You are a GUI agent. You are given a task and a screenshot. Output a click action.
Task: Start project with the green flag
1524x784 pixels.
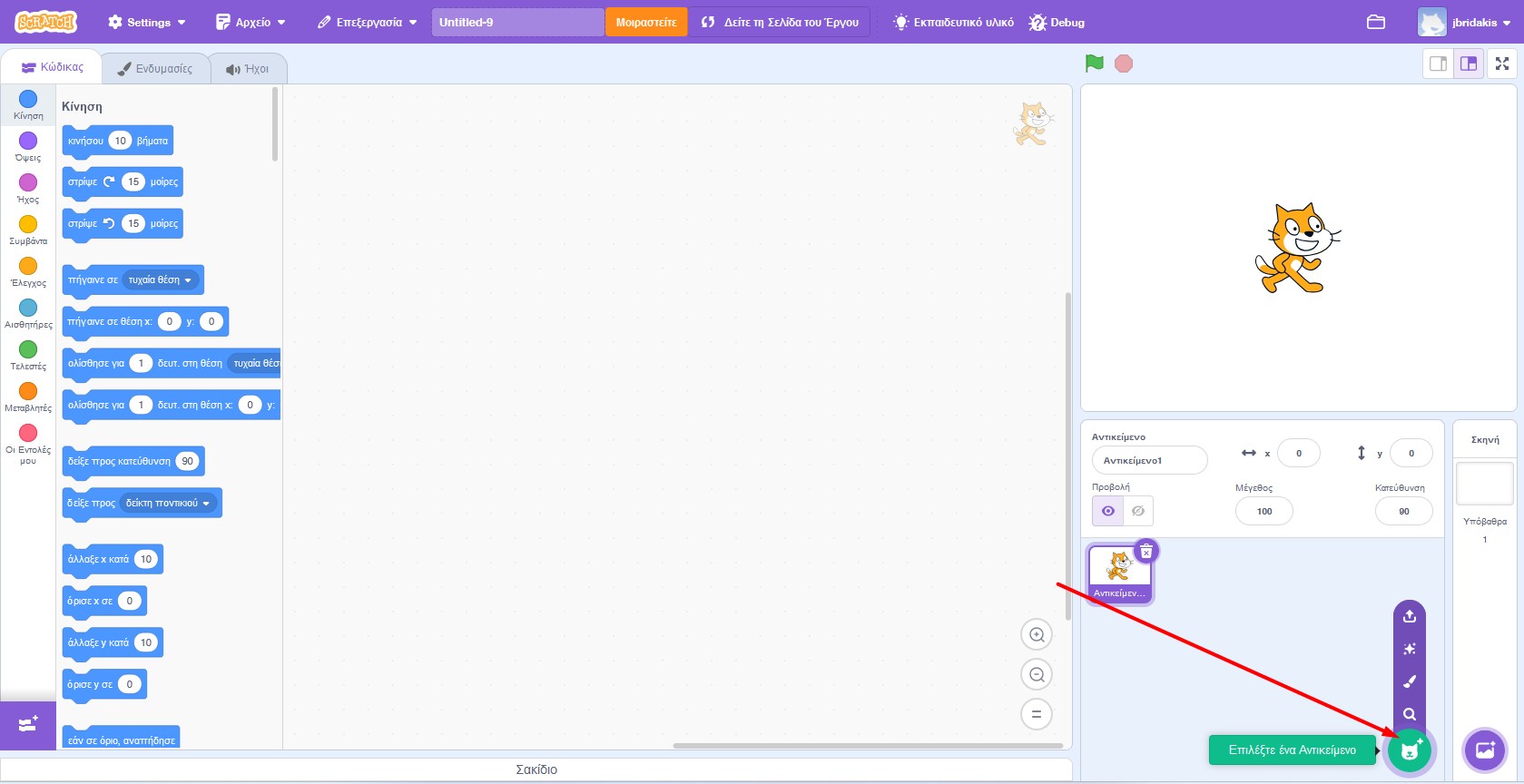pyautogui.click(x=1095, y=64)
